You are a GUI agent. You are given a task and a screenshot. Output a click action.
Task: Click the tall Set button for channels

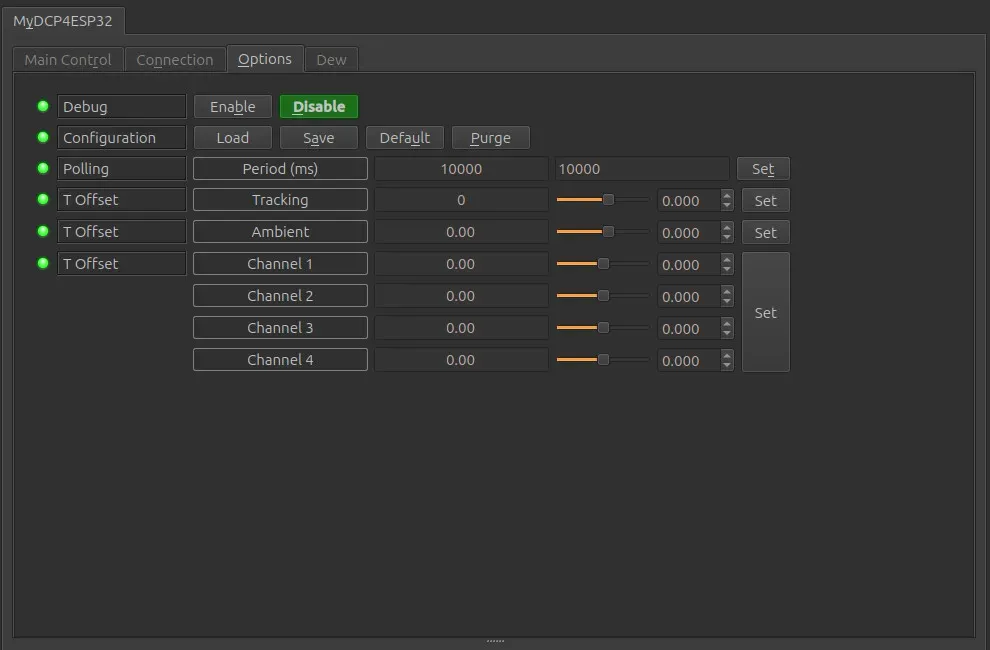click(765, 312)
